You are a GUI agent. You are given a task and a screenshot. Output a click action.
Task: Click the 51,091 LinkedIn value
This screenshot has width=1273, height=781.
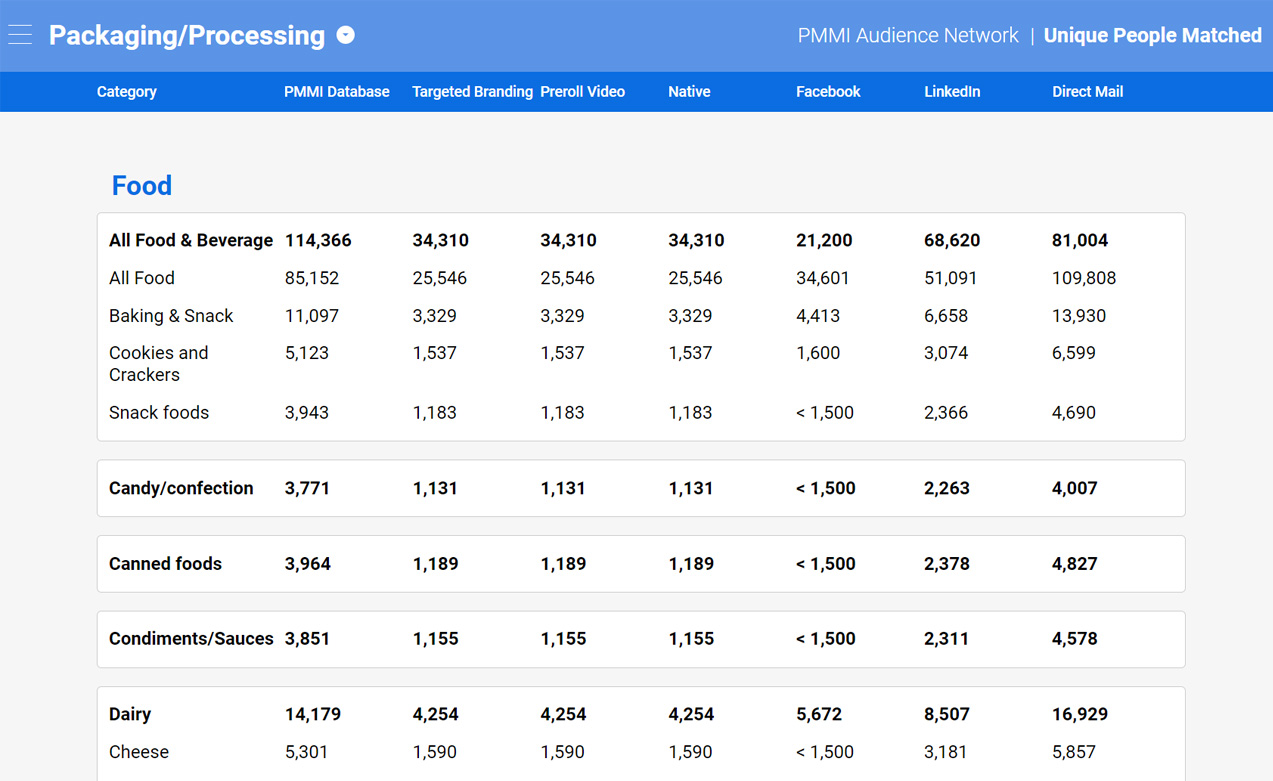pyautogui.click(x=951, y=278)
